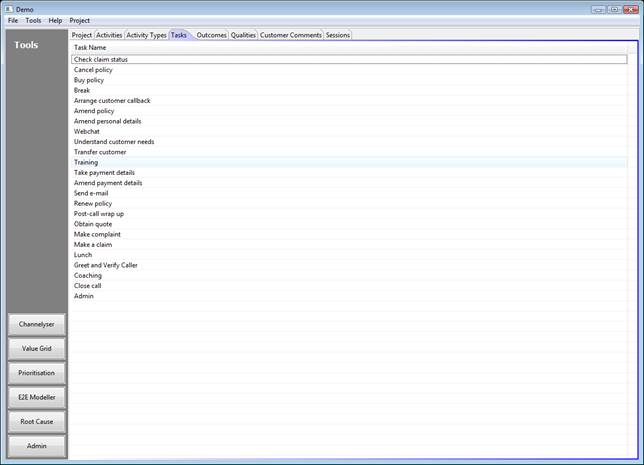This screenshot has width=644, height=465.
Task: Switch to the Outcomes tab
Action: (211, 35)
